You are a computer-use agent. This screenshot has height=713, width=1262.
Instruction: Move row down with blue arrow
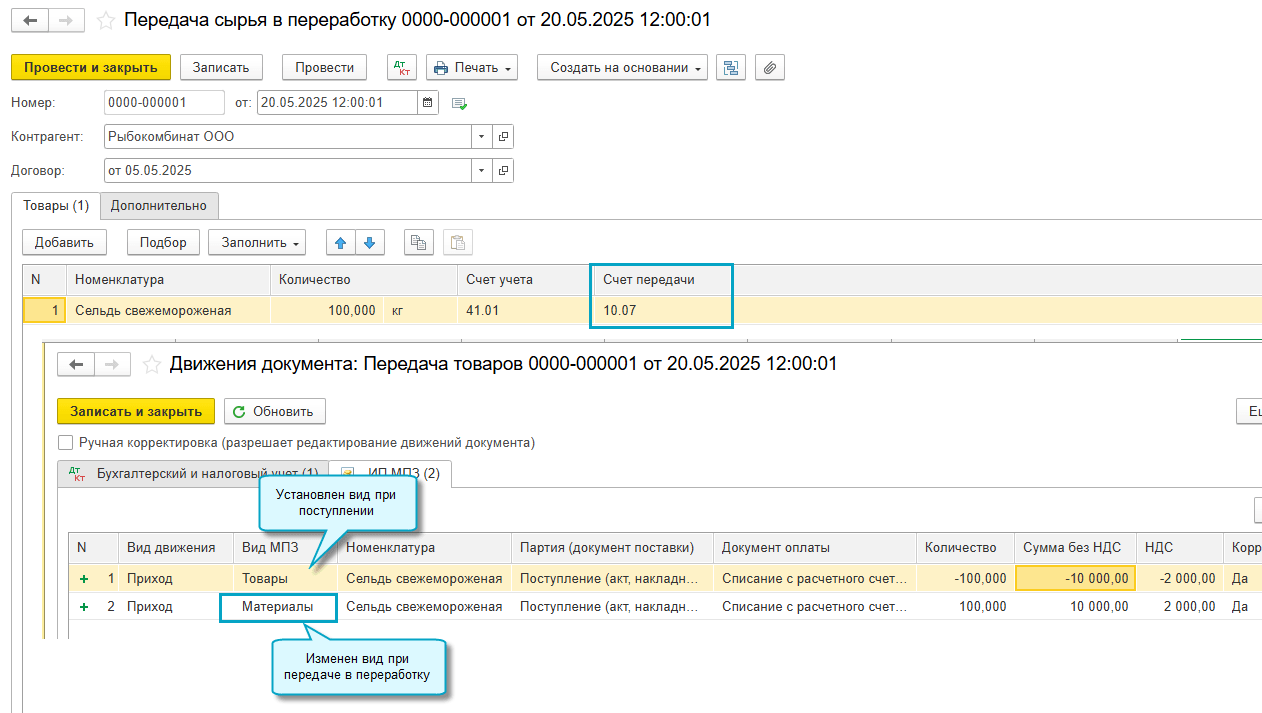pos(370,242)
